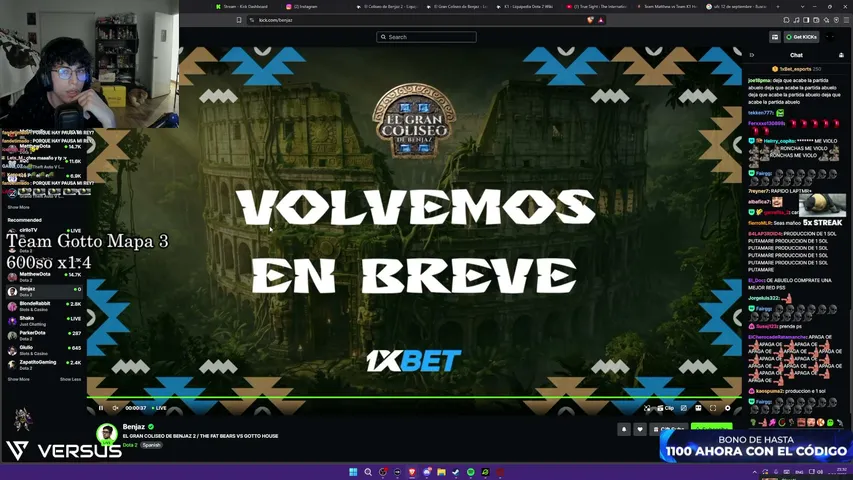Expand Following list Show More above Recommended

pos(18,207)
